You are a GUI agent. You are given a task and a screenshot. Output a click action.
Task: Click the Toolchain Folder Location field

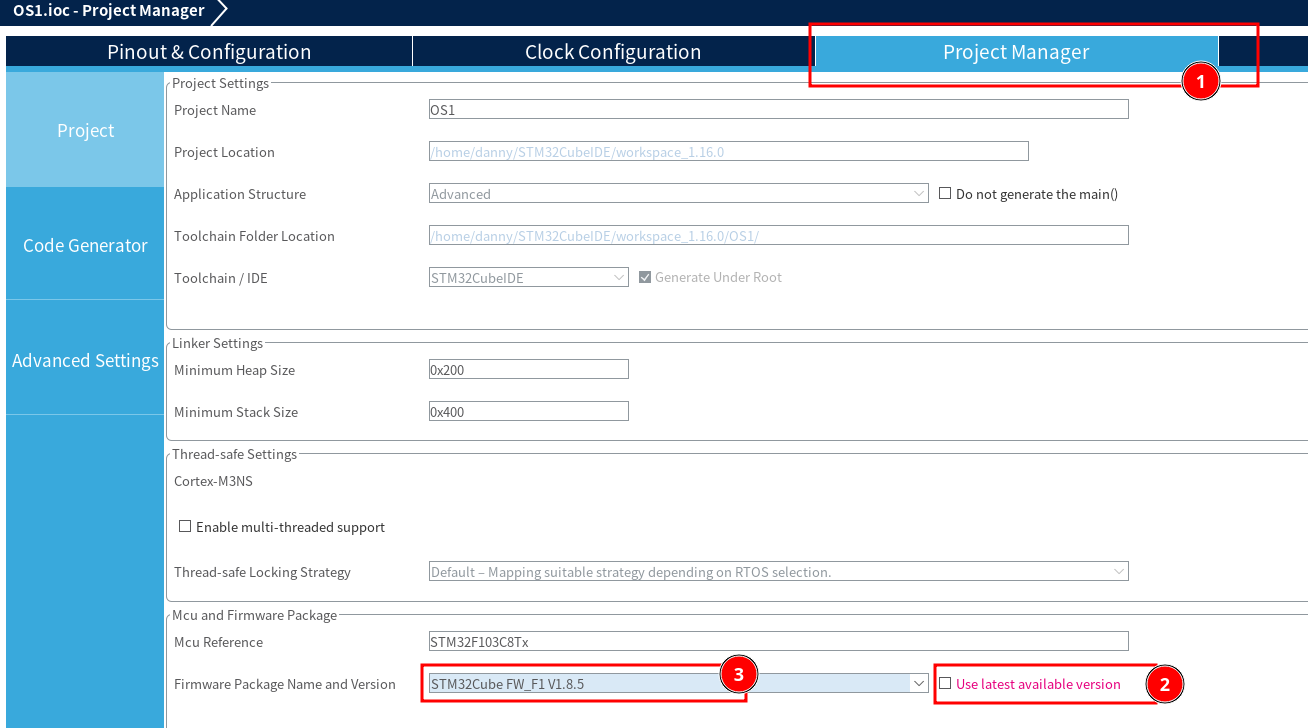pos(779,235)
